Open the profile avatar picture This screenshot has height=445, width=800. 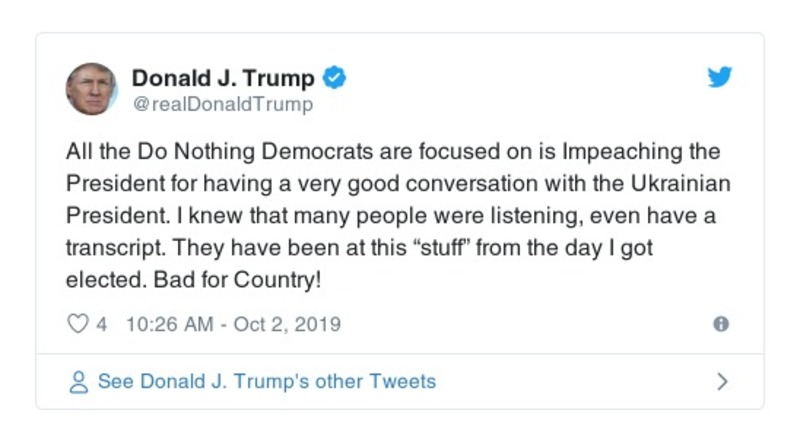click(x=91, y=89)
